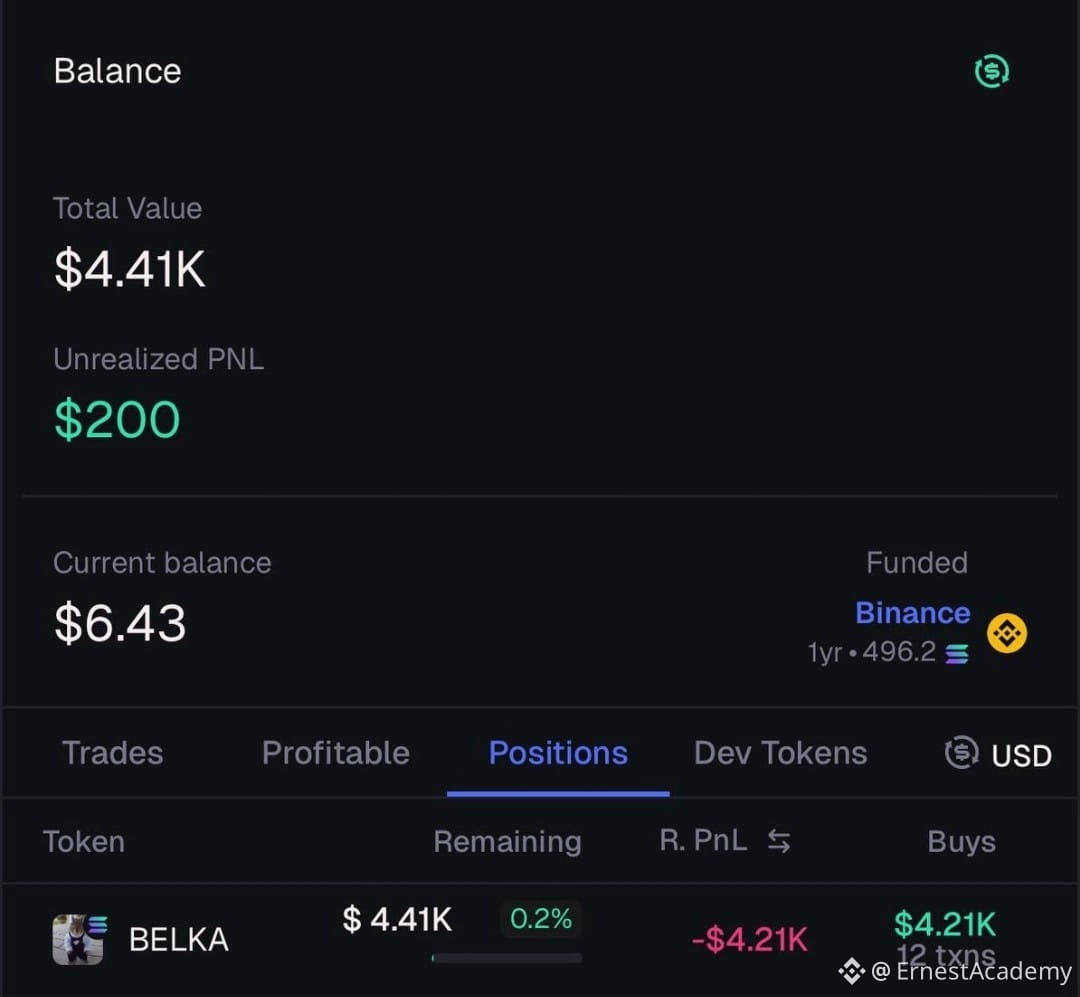Switch to the Profitable tab
The height and width of the screenshot is (997, 1080).
point(335,752)
